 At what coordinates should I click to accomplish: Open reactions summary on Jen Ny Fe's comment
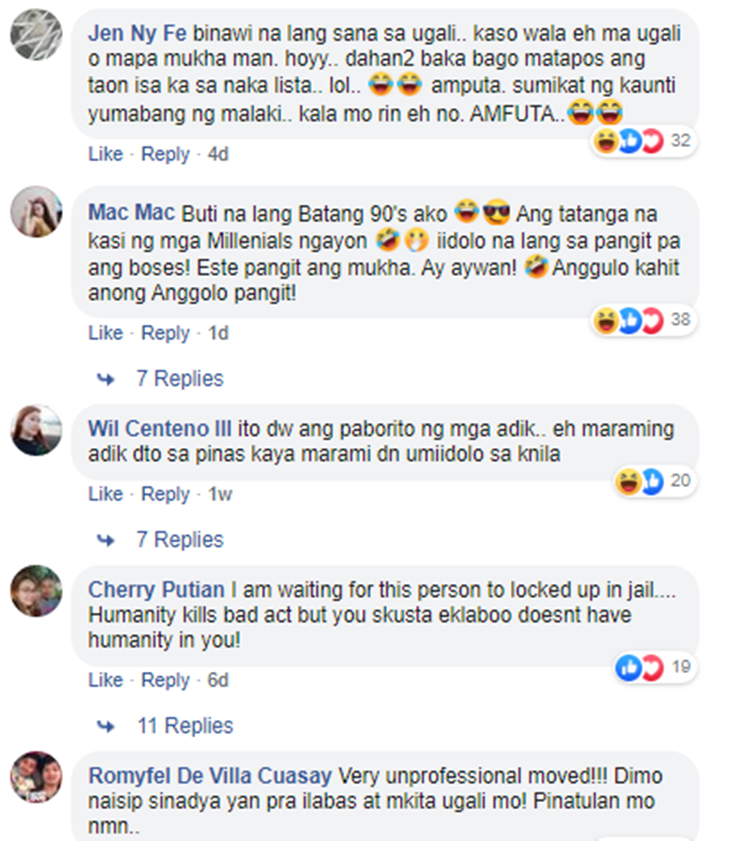[643, 141]
